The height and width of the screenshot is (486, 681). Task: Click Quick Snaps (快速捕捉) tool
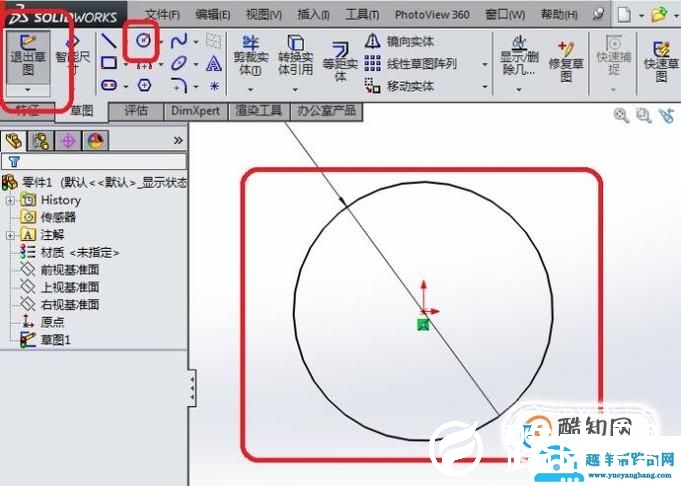click(614, 56)
